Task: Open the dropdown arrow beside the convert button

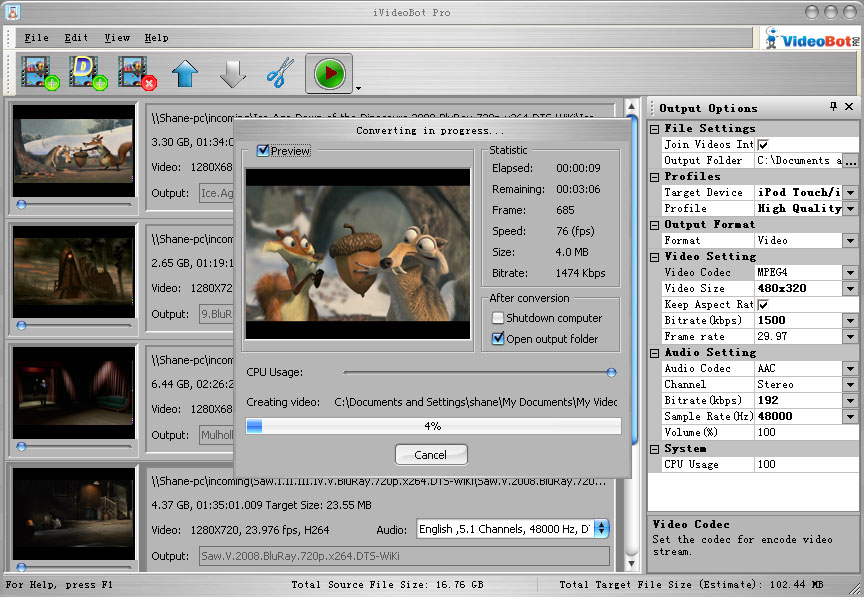Action: click(x=358, y=88)
